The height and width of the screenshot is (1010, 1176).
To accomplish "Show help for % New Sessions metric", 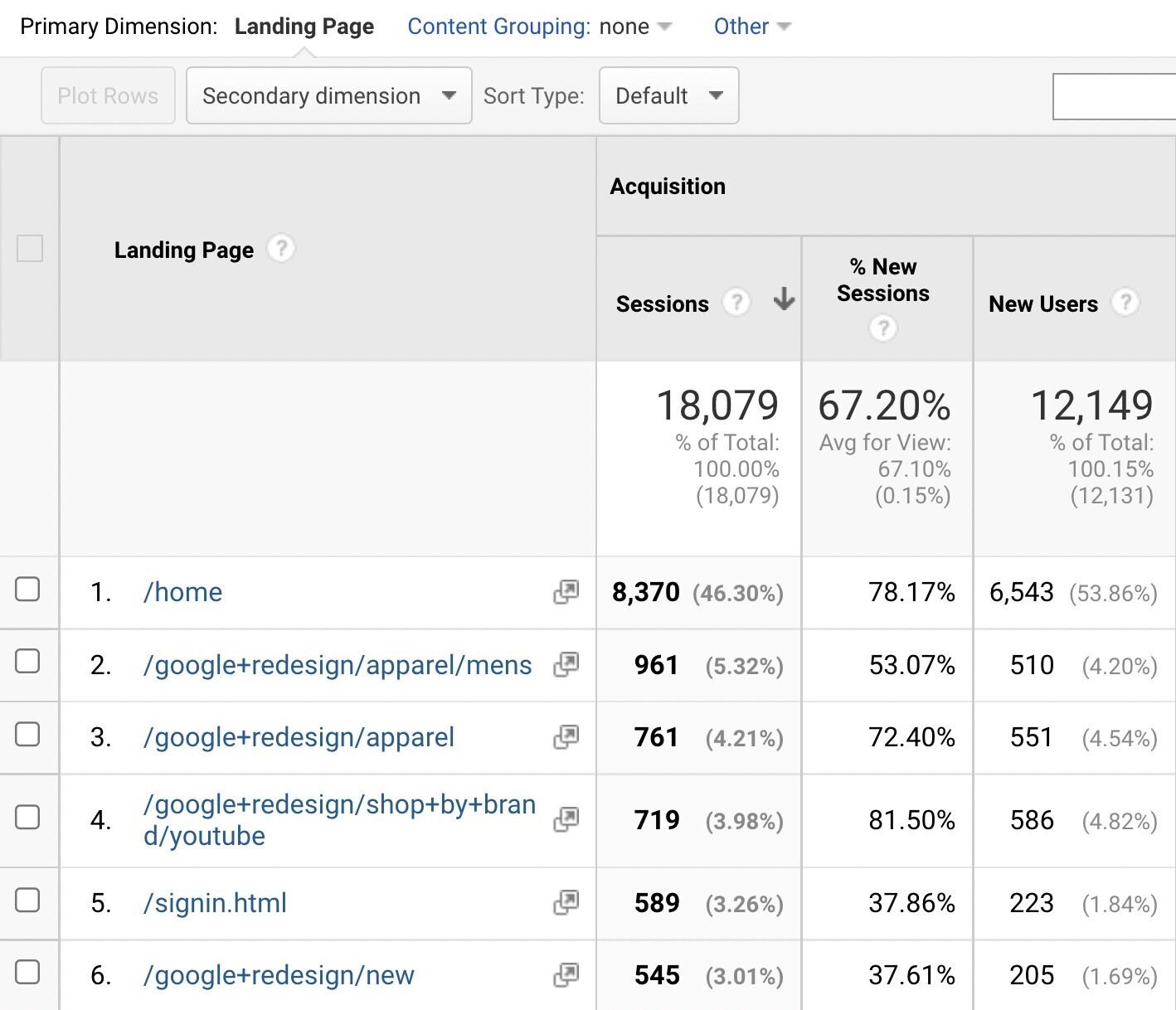I will coord(883,328).
